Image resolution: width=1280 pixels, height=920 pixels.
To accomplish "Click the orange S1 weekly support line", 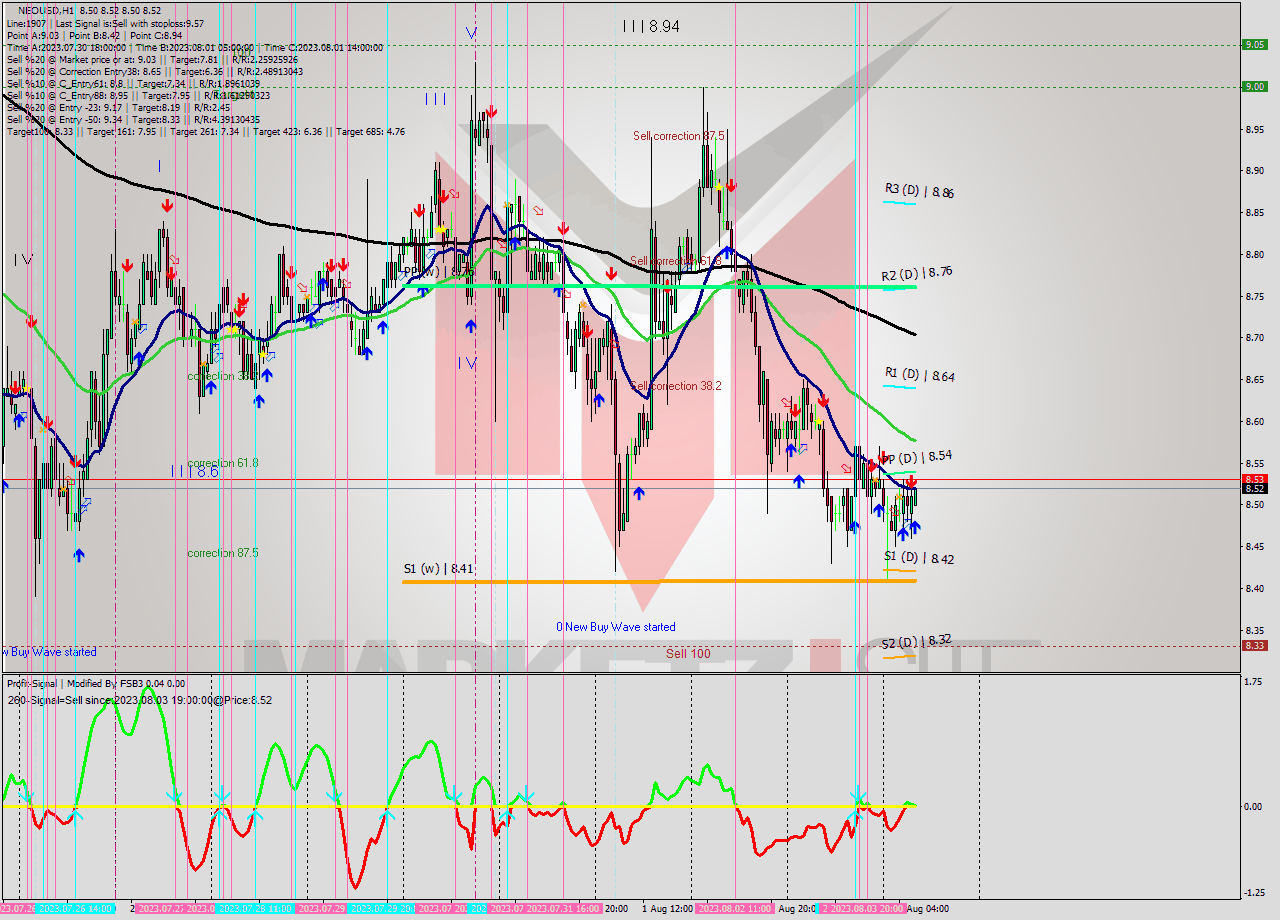I will coord(659,581).
